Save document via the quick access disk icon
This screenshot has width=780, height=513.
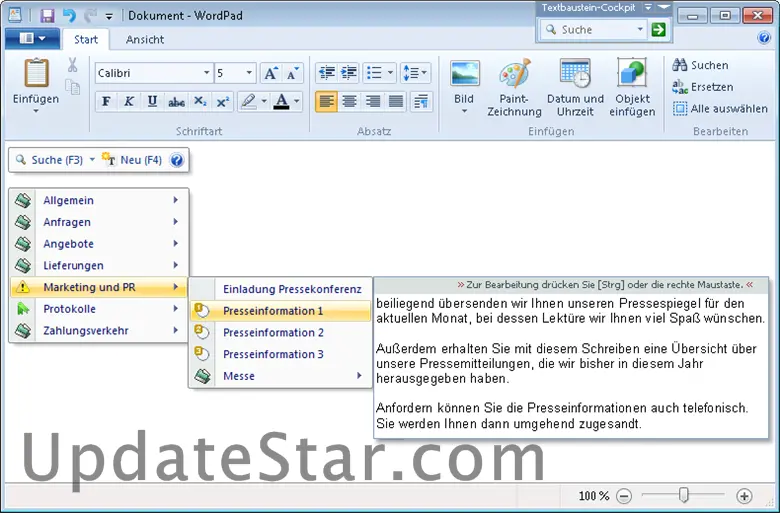pos(47,15)
